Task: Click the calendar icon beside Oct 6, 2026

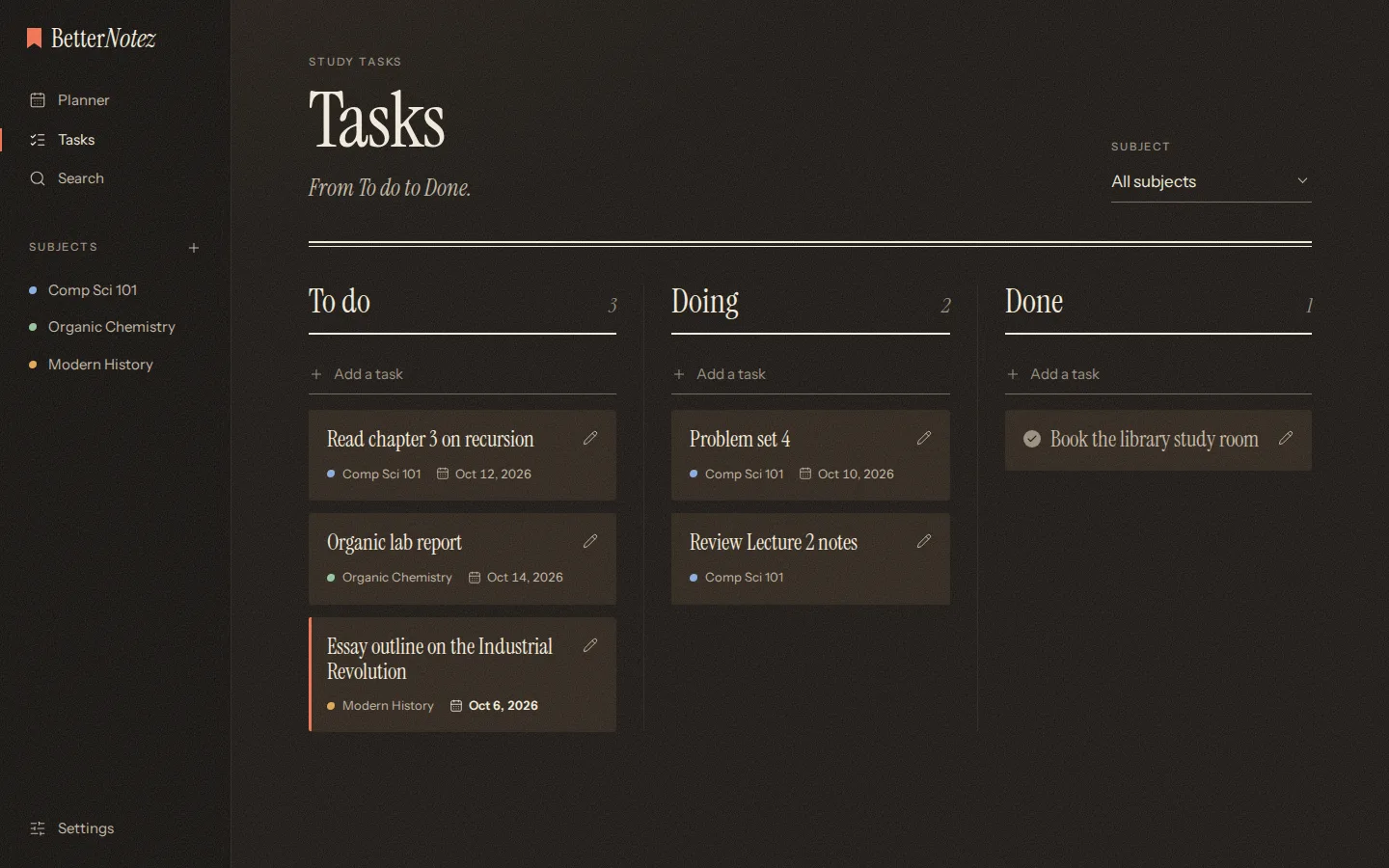Action: 456,706
